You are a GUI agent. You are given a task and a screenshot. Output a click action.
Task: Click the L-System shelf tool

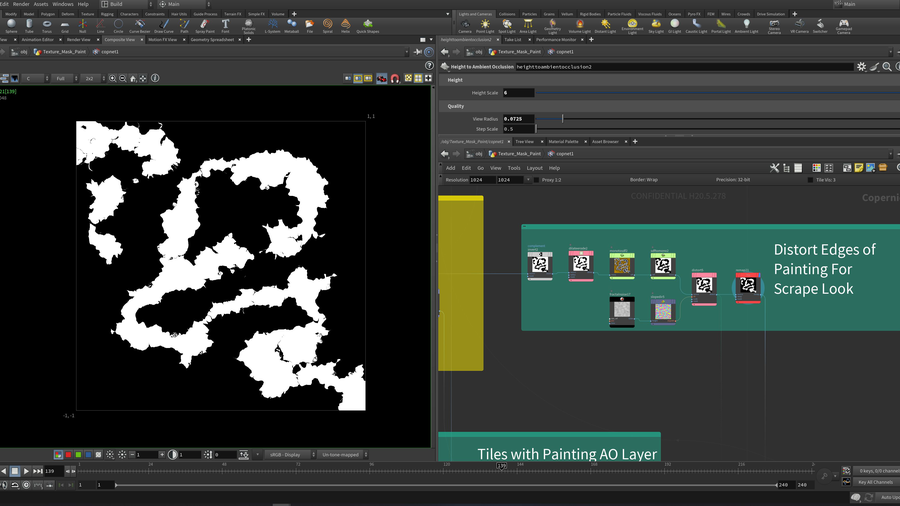[x=273, y=25]
